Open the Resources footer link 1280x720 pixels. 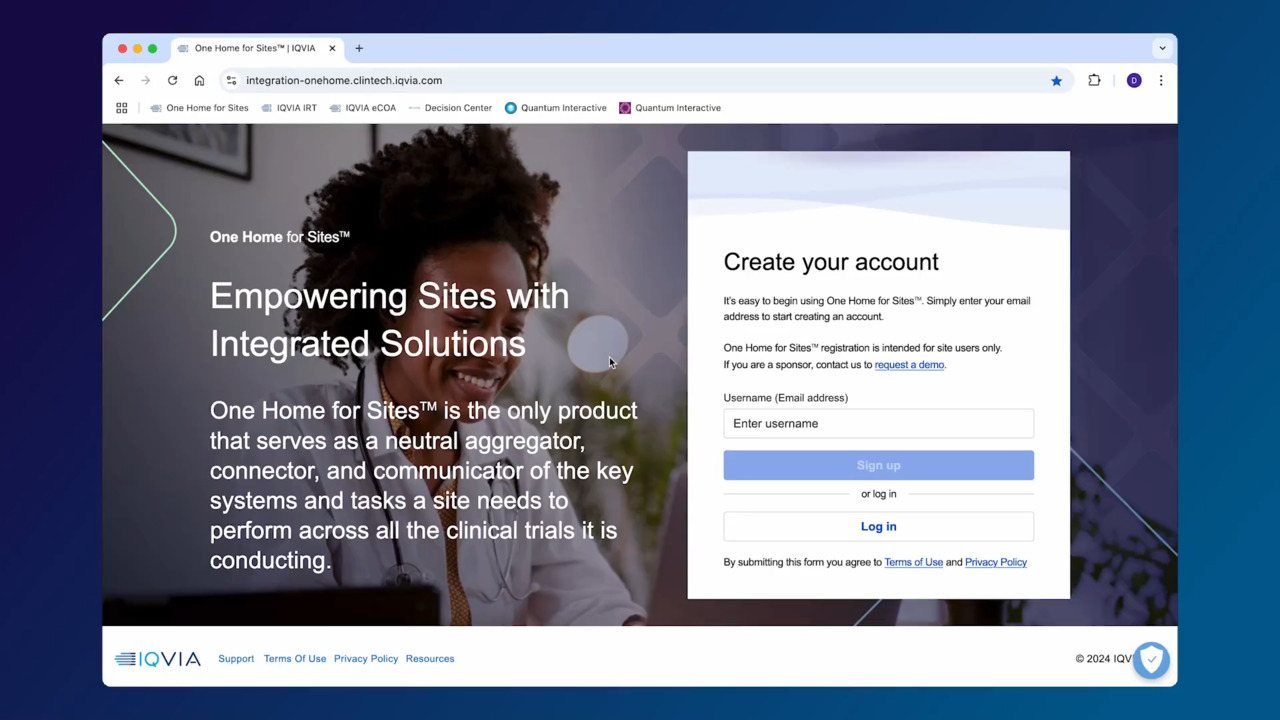pos(430,659)
